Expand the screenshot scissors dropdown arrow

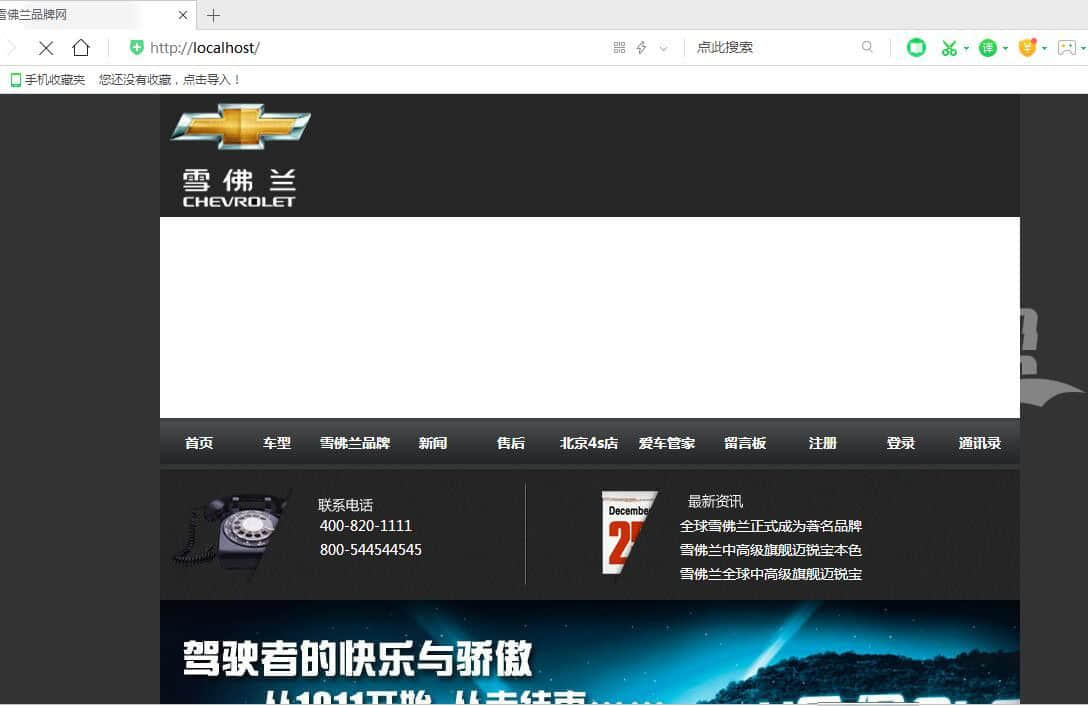click(967, 48)
